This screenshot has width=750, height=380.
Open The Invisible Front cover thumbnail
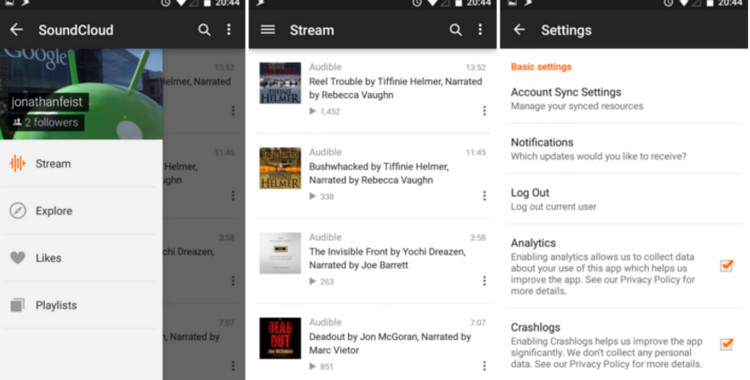280,253
